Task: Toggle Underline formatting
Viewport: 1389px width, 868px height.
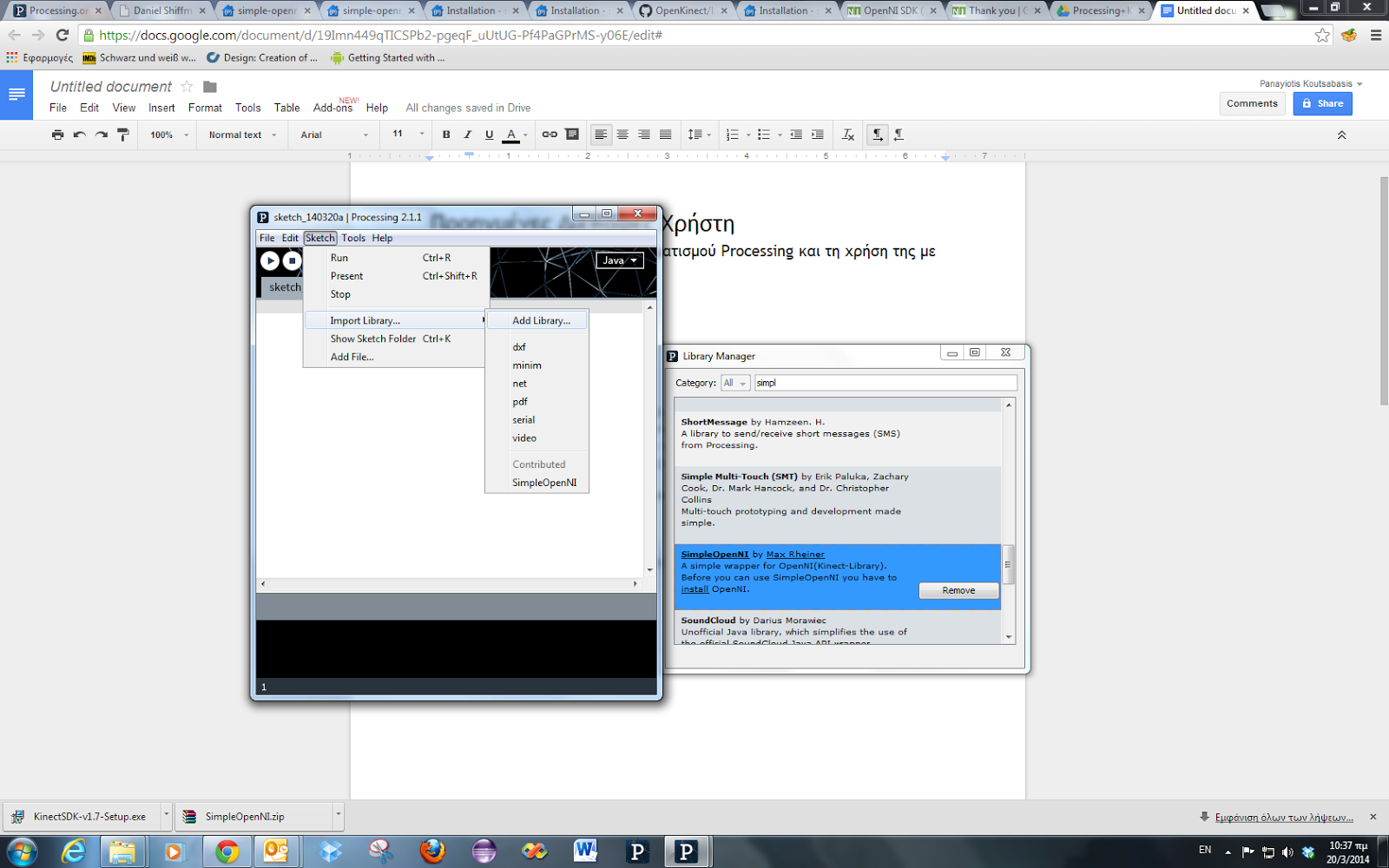Action: (489, 135)
